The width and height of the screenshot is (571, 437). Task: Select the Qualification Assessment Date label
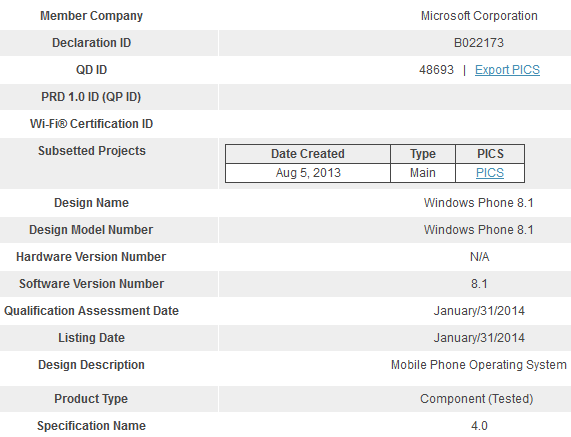click(x=91, y=311)
